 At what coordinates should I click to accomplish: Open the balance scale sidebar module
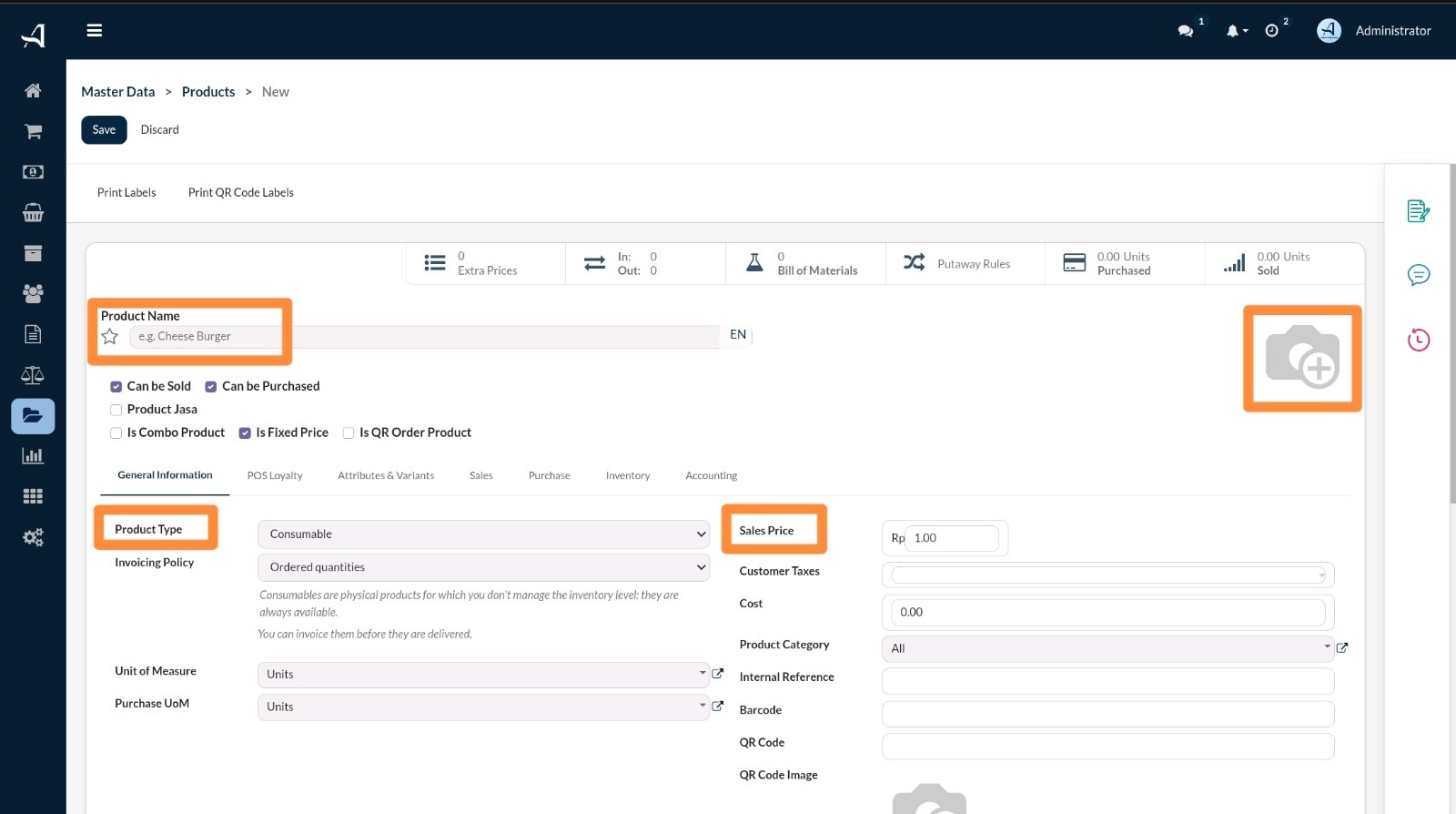pyautogui.click(x=33, y=374)
